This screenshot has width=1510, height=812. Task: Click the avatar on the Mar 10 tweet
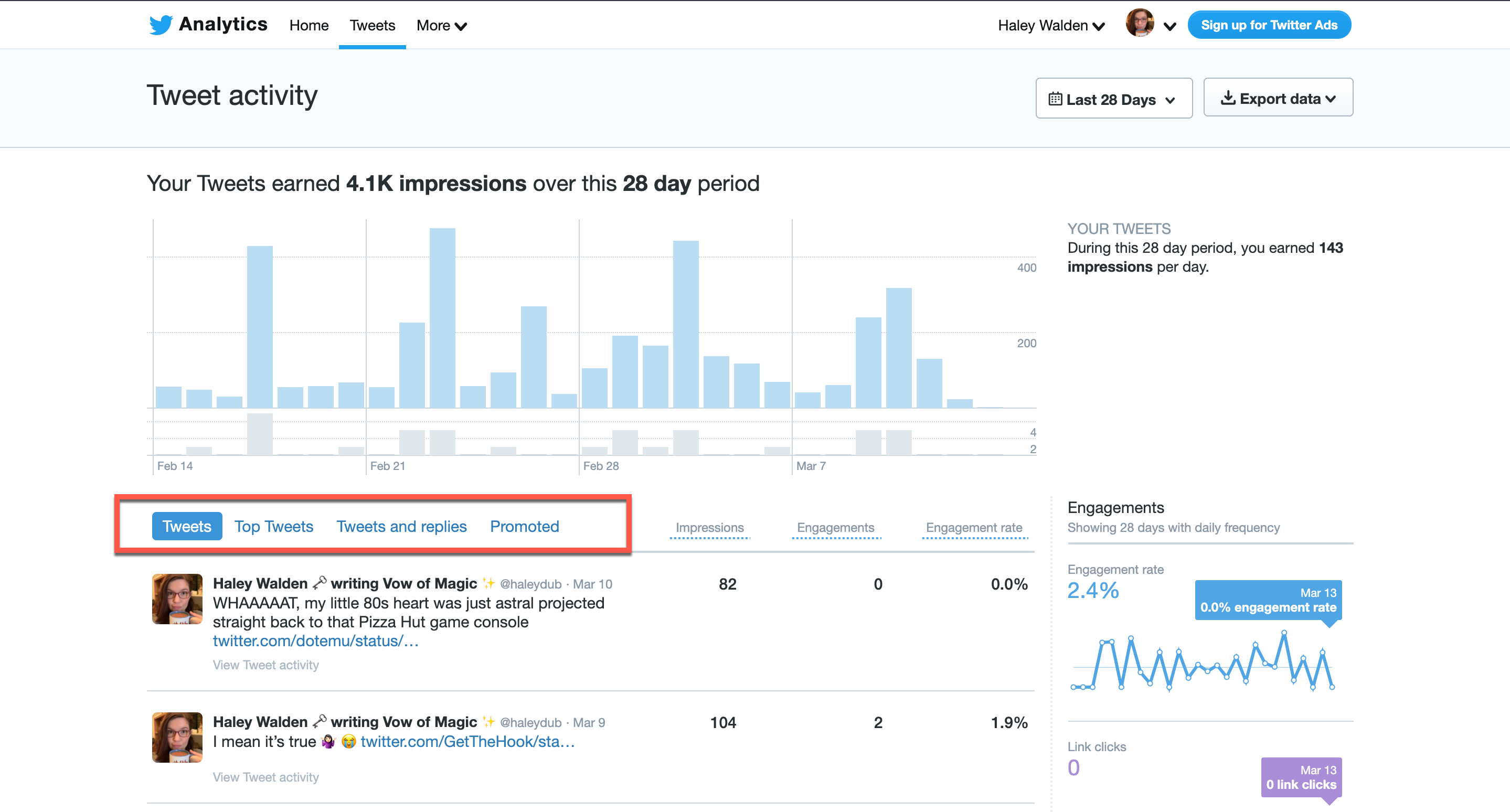177,599
